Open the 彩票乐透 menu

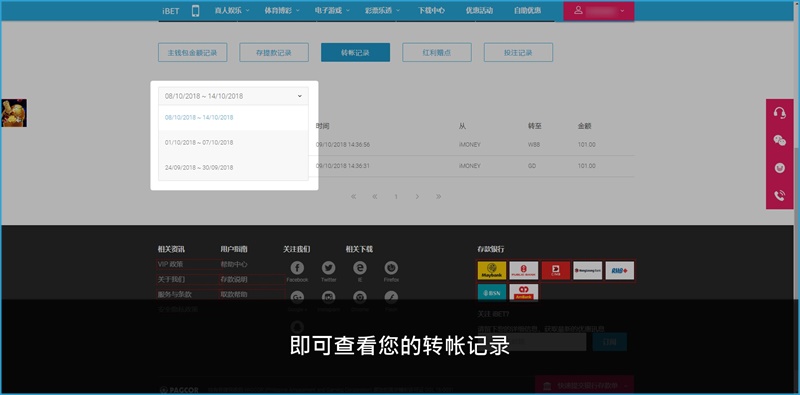point(382,10)
